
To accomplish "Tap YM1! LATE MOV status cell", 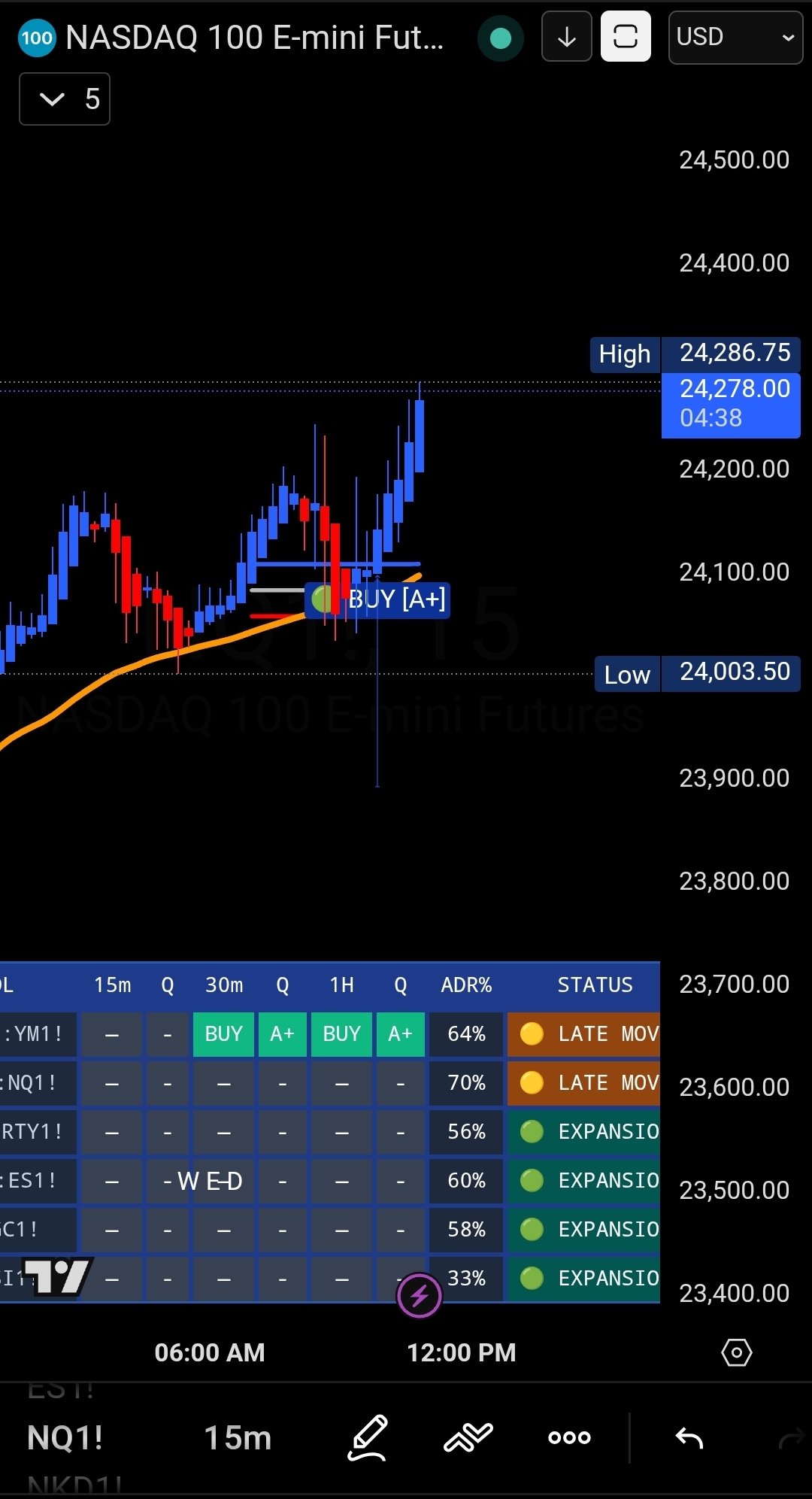I will [583, 1034].
